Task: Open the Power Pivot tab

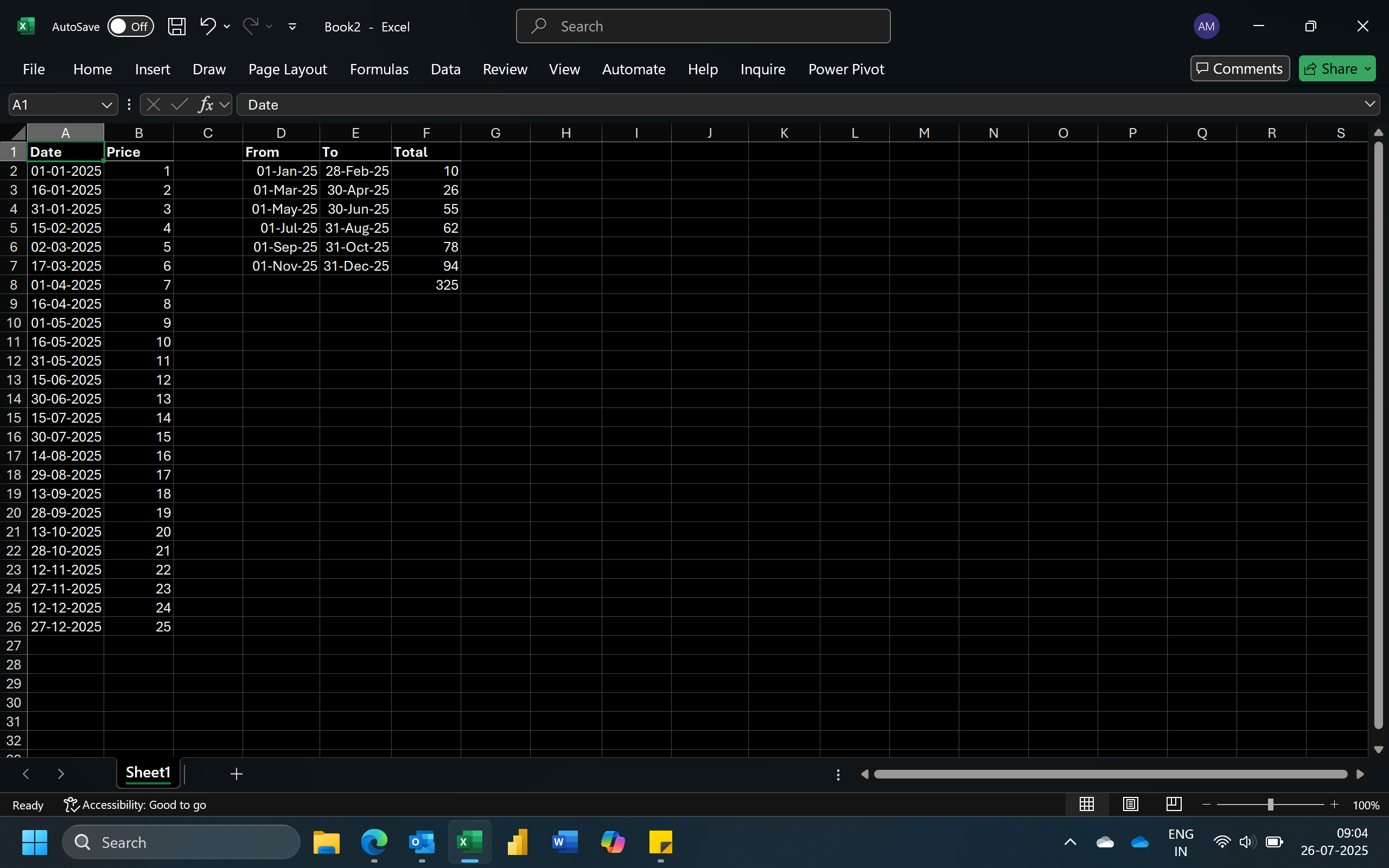Action: (x=845, y=69)
